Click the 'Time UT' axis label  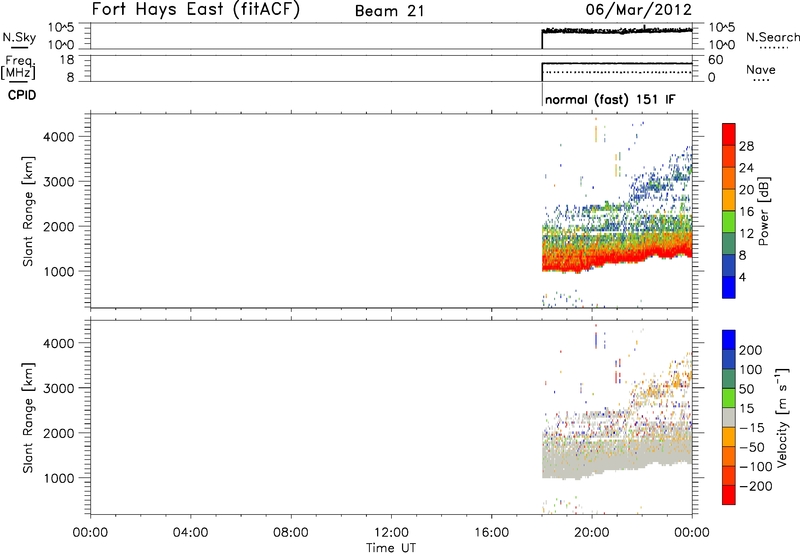[x=391, y=548]
